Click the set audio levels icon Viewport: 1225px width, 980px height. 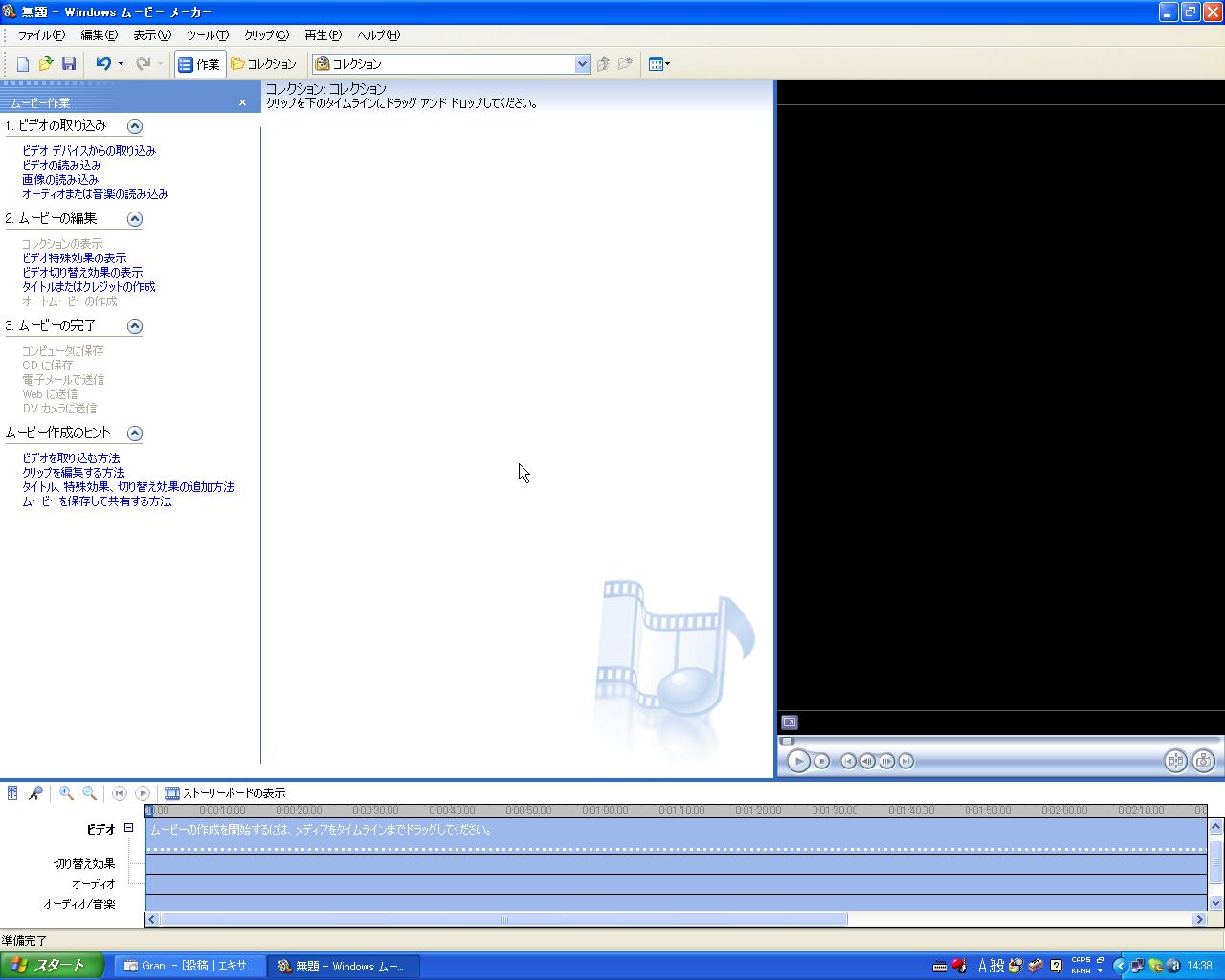tap(12, 793)
